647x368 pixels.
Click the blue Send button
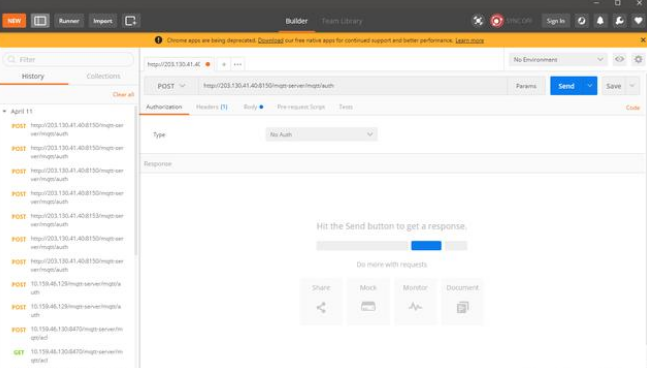tap(566, 86)
